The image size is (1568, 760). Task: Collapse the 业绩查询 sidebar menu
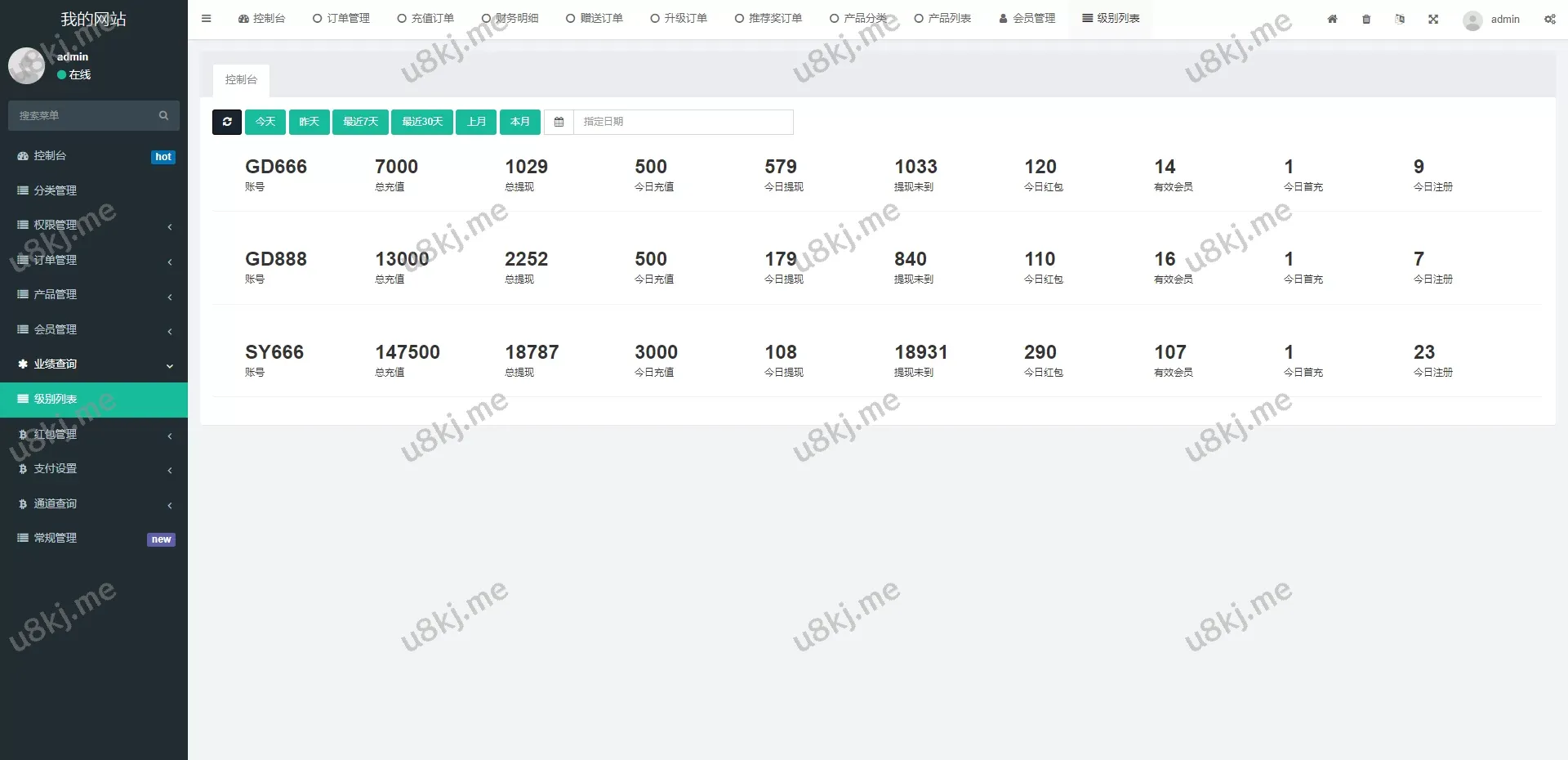pos(94,364)
